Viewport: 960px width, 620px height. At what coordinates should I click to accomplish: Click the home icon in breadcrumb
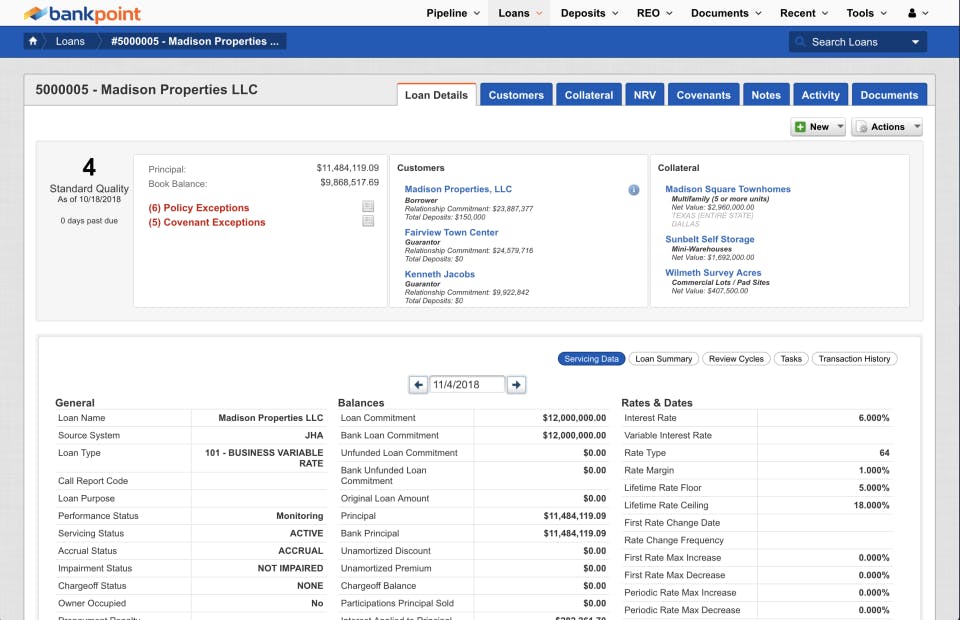33,41
